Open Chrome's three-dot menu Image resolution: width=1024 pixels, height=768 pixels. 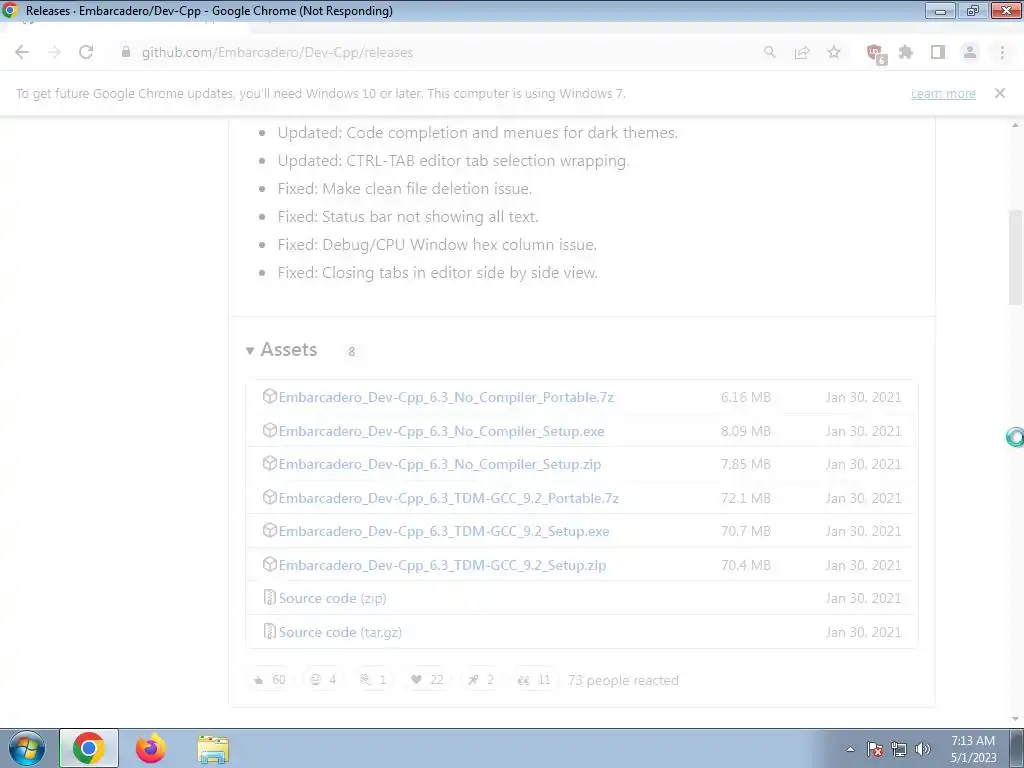click(1002, 52)
